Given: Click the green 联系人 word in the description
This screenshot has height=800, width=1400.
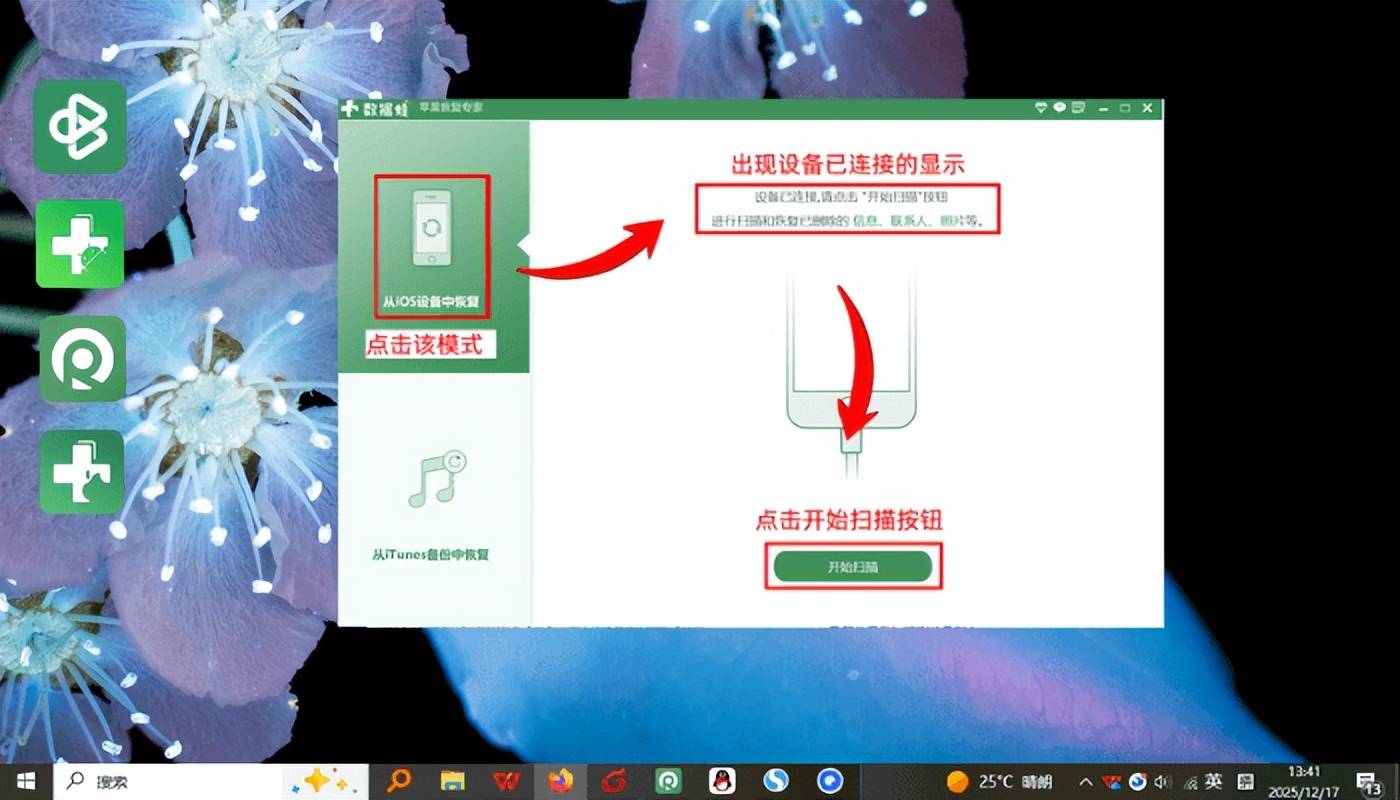Looking at the screenshot, I should [x=907, y=221].
